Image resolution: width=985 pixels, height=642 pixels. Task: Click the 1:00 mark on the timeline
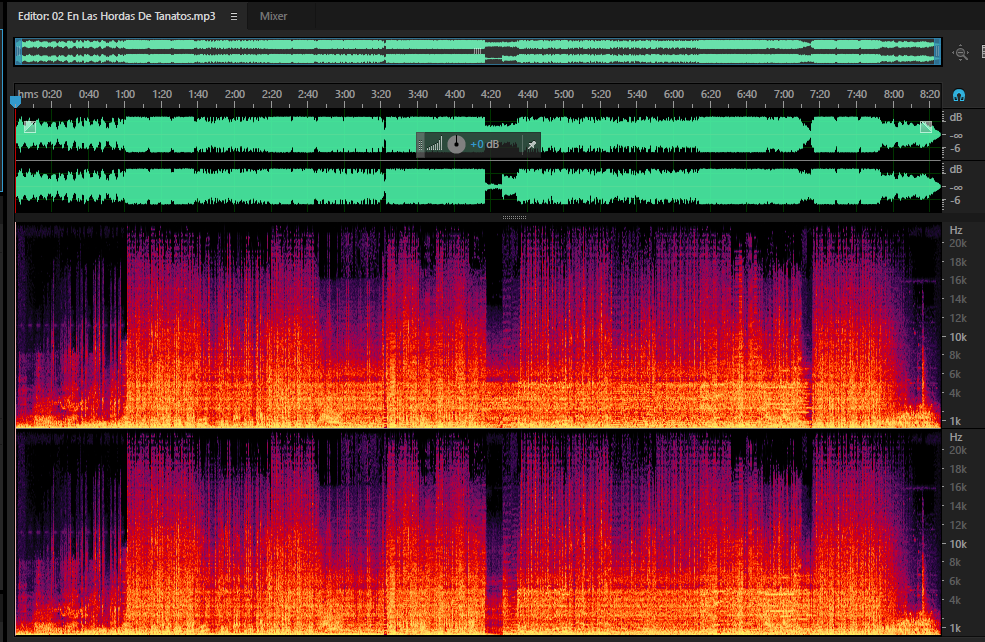click(x=125, y=94)
